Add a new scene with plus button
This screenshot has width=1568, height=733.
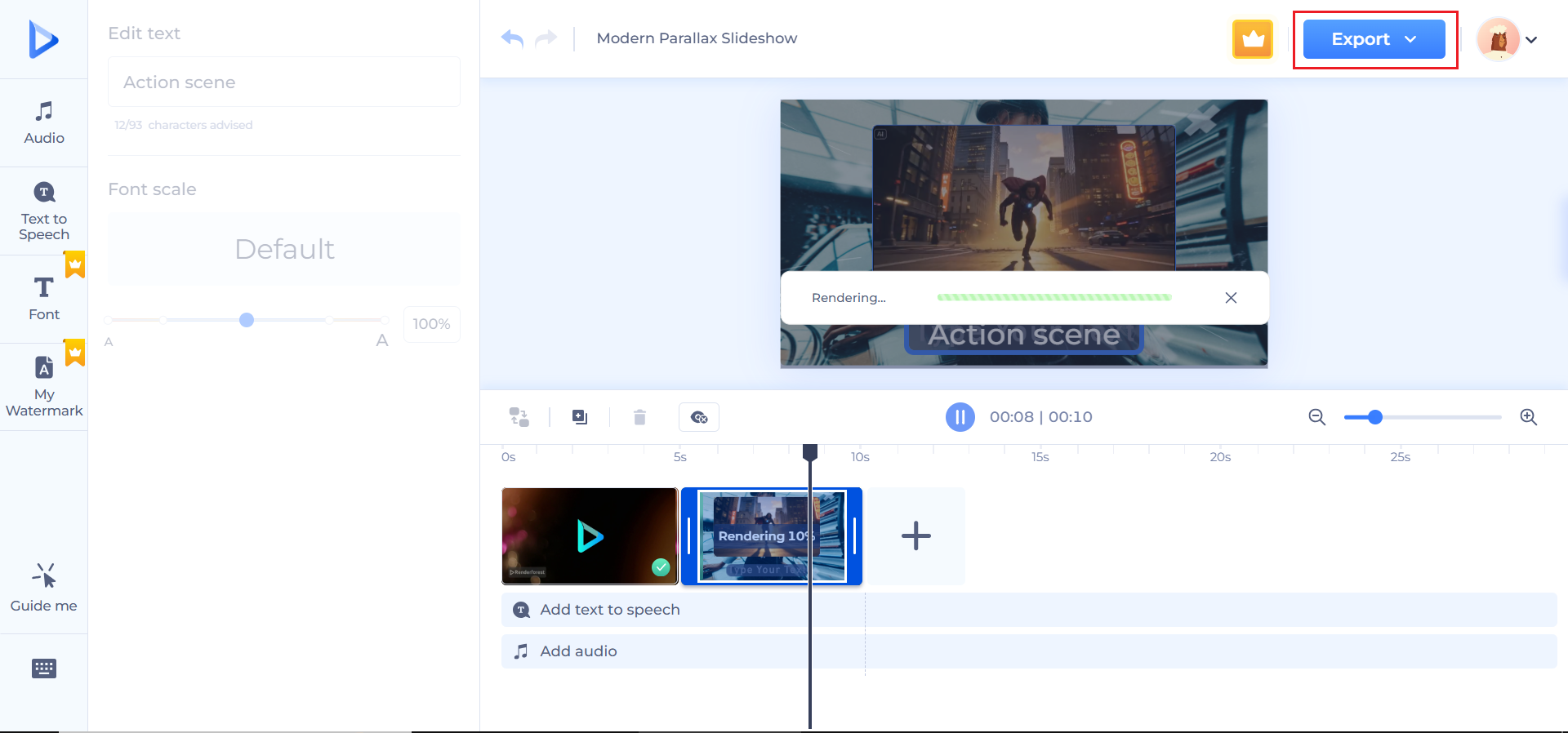click(x=915, y=536)
